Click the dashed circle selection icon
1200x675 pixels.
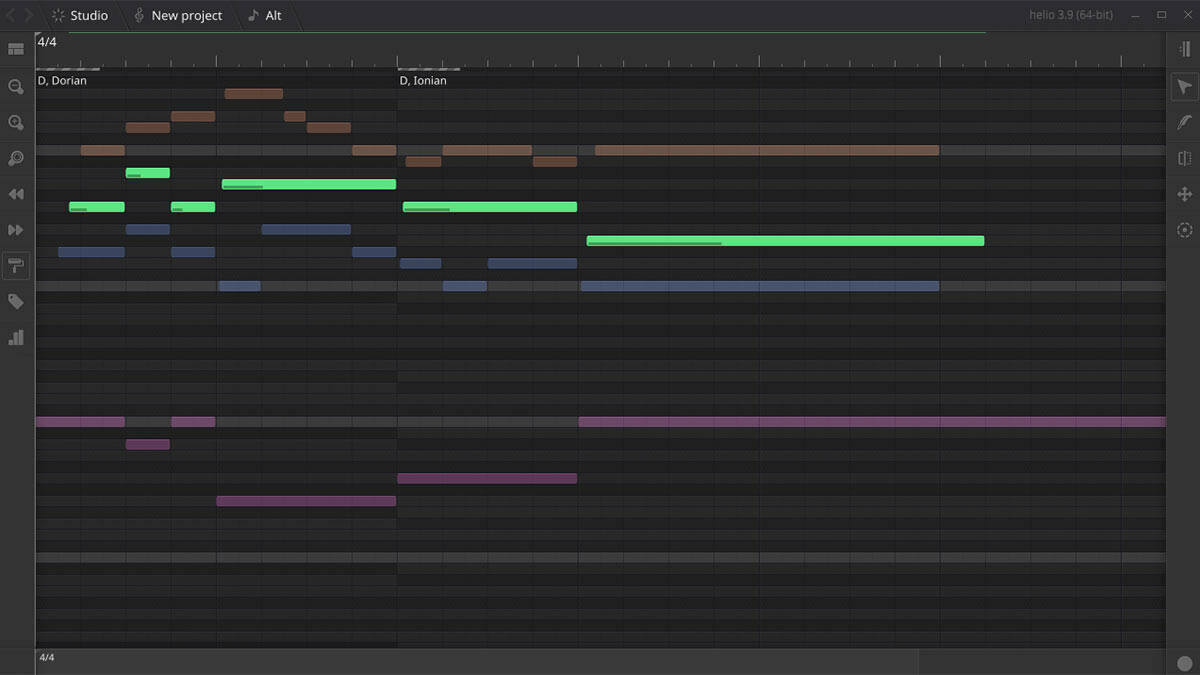(x=1185, y=230)
